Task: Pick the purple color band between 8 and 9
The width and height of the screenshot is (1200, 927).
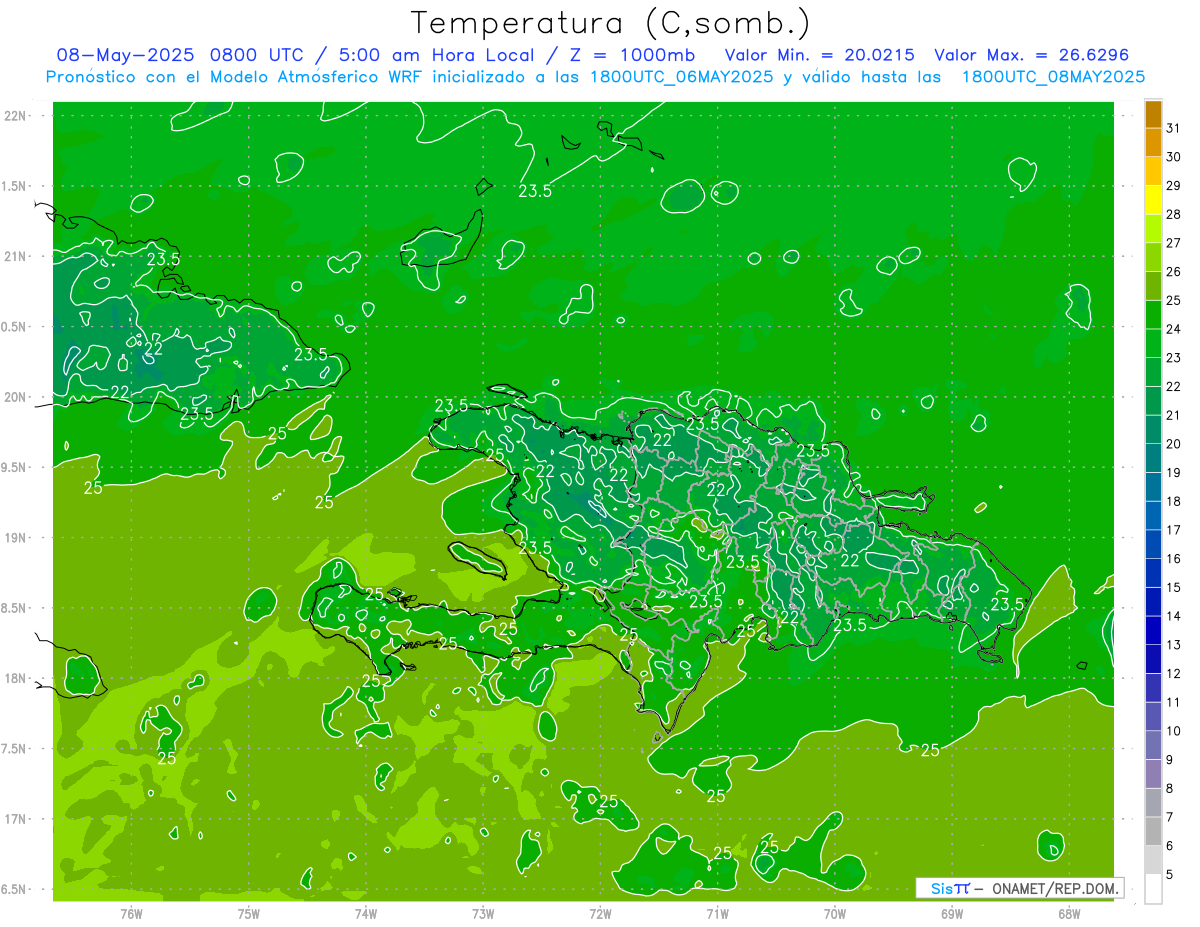Action: [1153, 774]
